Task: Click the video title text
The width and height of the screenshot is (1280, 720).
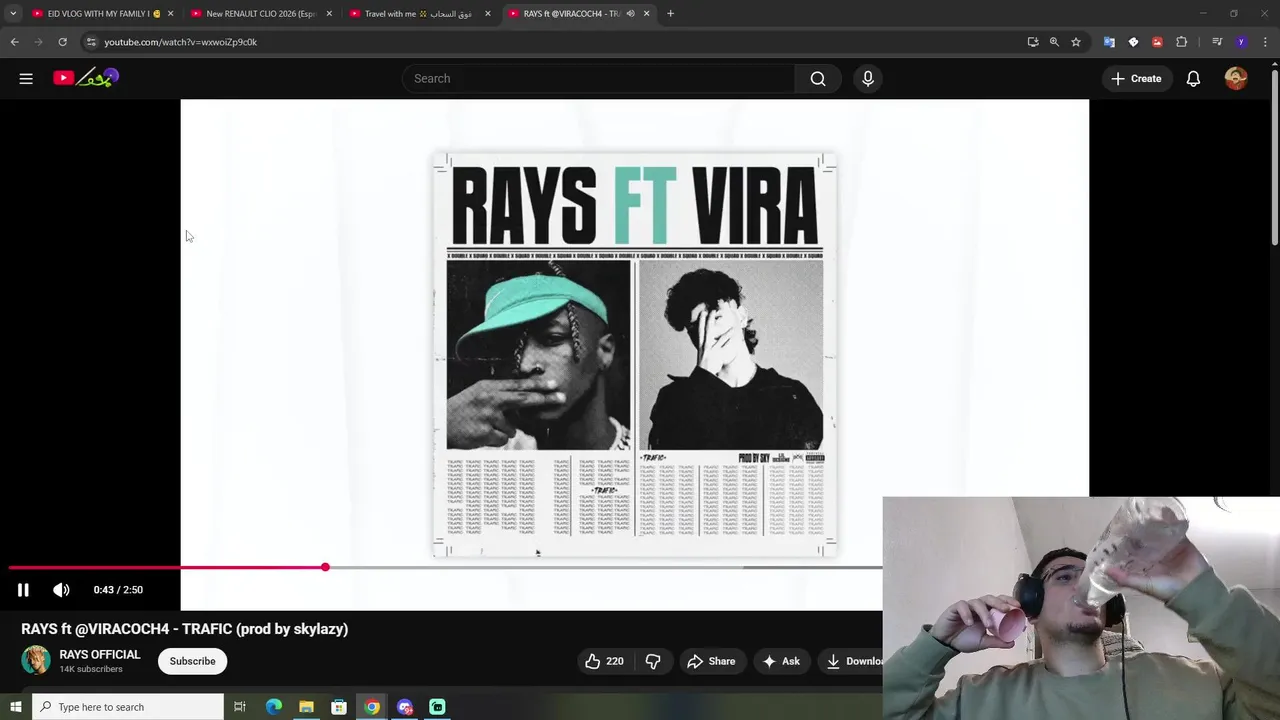Action: tap(185, 629)
